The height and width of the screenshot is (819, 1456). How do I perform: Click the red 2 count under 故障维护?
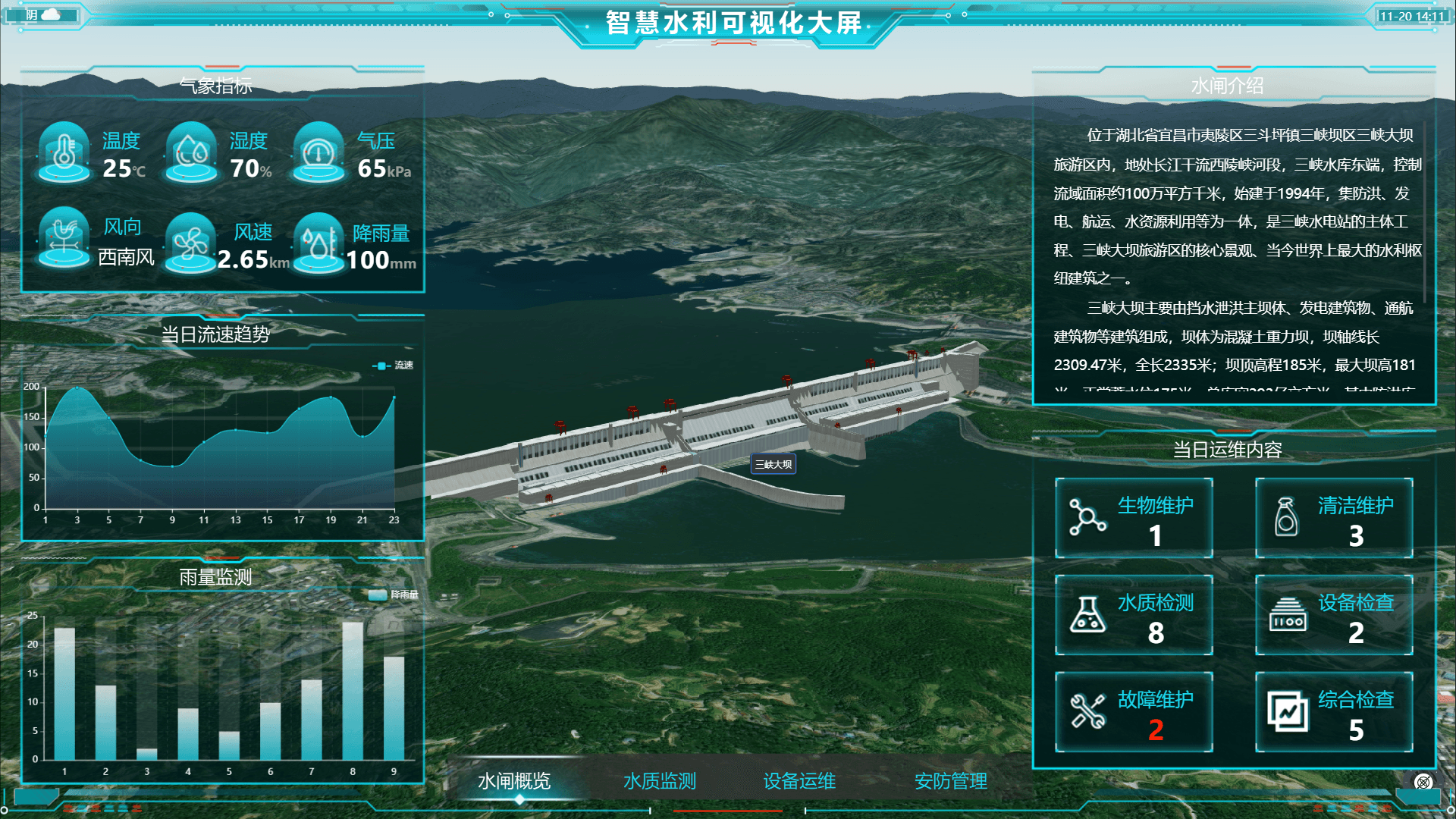tap(1156, 730)
